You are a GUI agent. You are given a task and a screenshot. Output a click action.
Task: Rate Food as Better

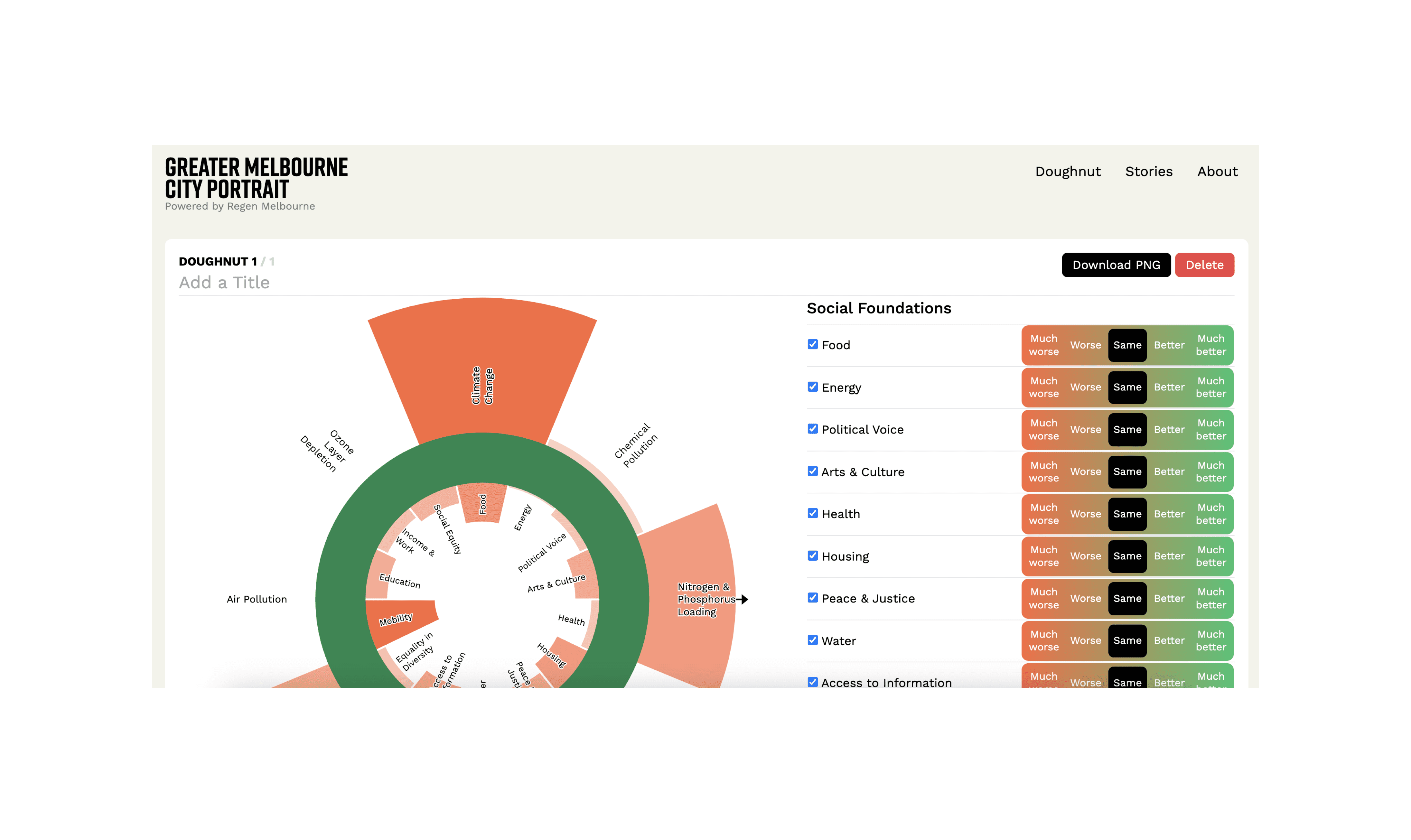pos(1169,345)
